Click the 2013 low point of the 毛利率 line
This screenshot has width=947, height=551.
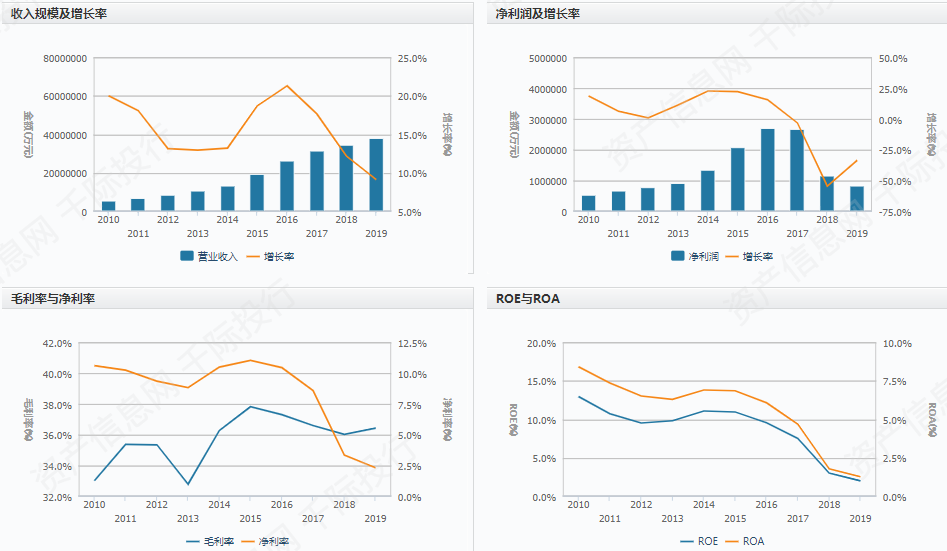(188, 484)
